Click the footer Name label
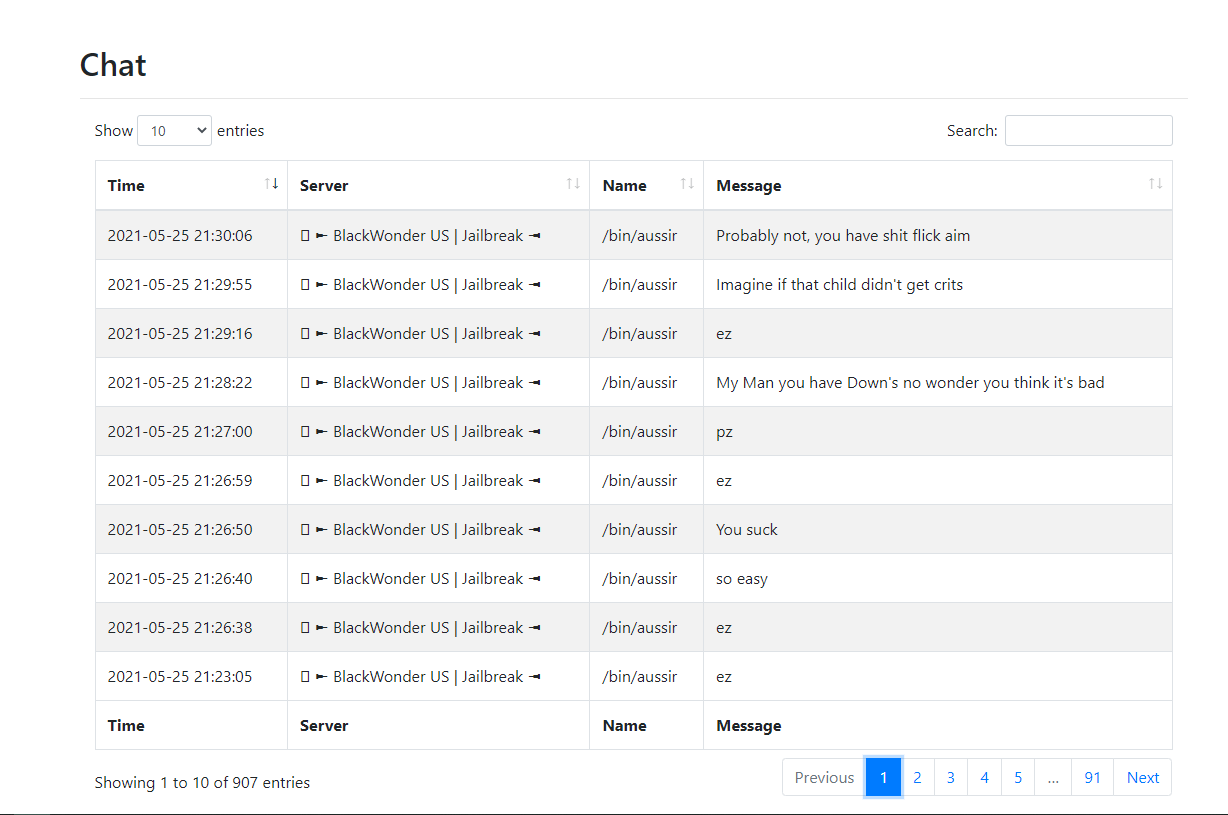The image size is (1228, 815). click(625, 725)
